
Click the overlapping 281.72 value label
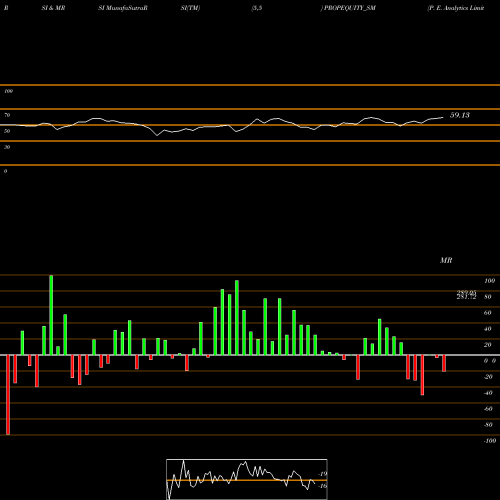click(466, 297)
